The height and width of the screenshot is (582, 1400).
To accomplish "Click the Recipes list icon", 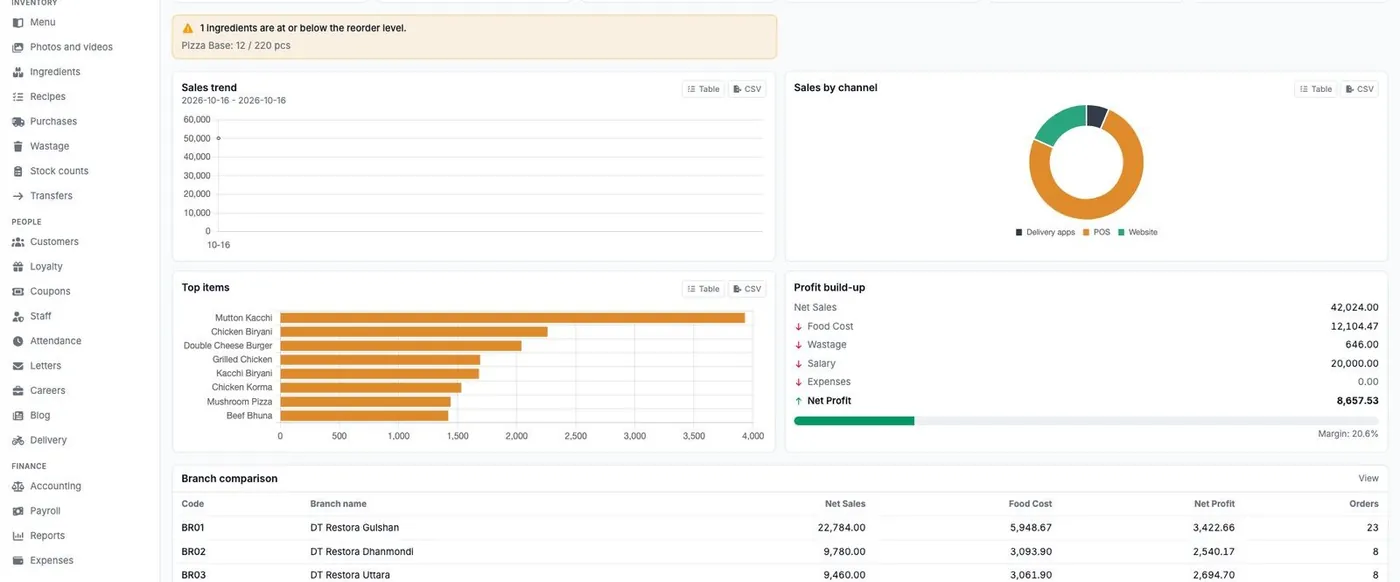I will 18,97.
